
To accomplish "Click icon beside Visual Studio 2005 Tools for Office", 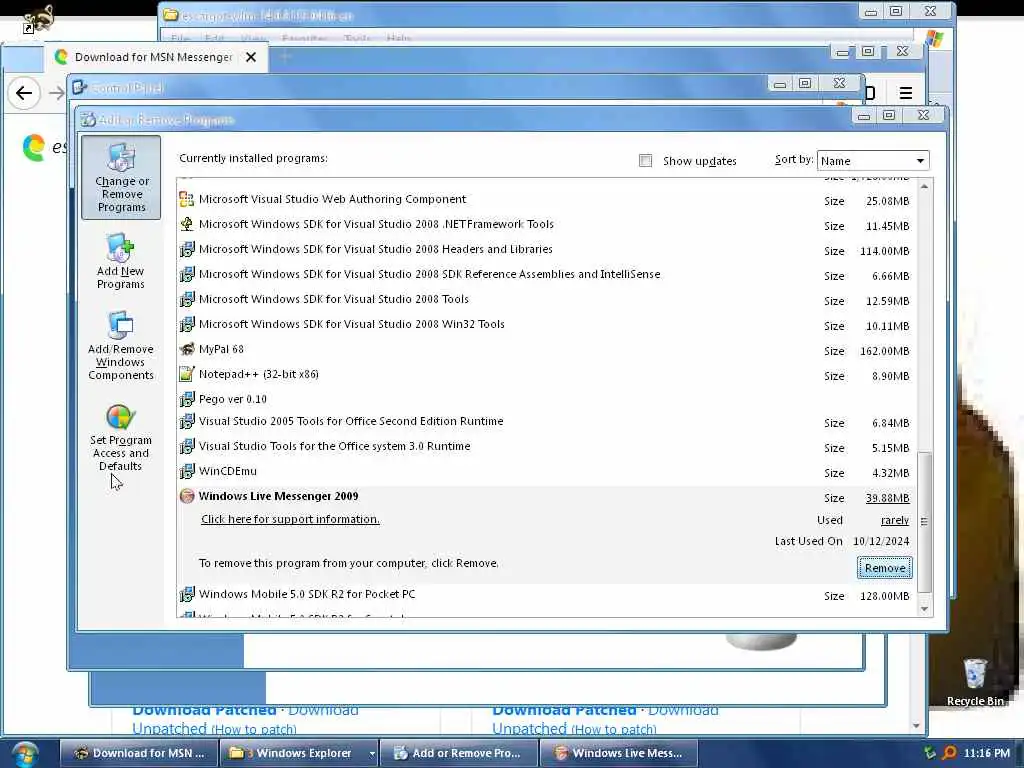I will click(x=187, y=421).
